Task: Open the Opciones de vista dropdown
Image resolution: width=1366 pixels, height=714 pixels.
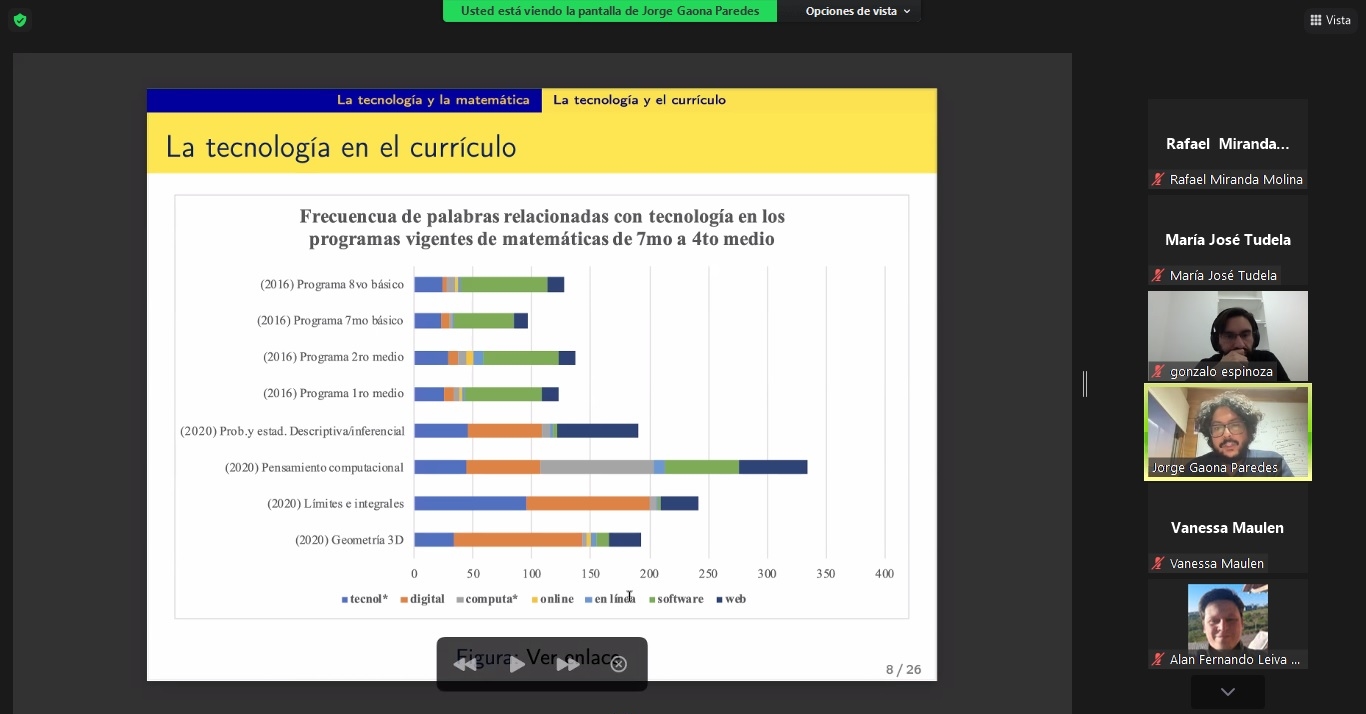Action: pyautogui.click(x=857, y=11)
